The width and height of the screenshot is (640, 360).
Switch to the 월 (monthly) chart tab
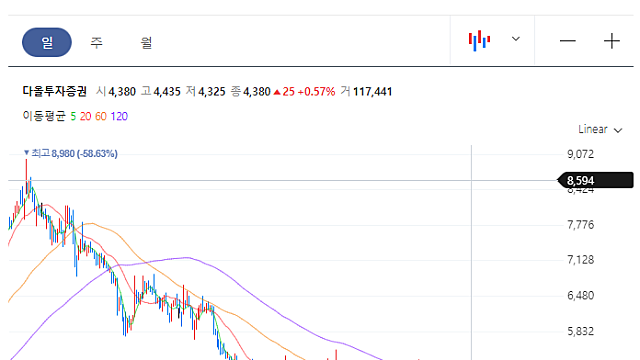(x=146, y=42)
